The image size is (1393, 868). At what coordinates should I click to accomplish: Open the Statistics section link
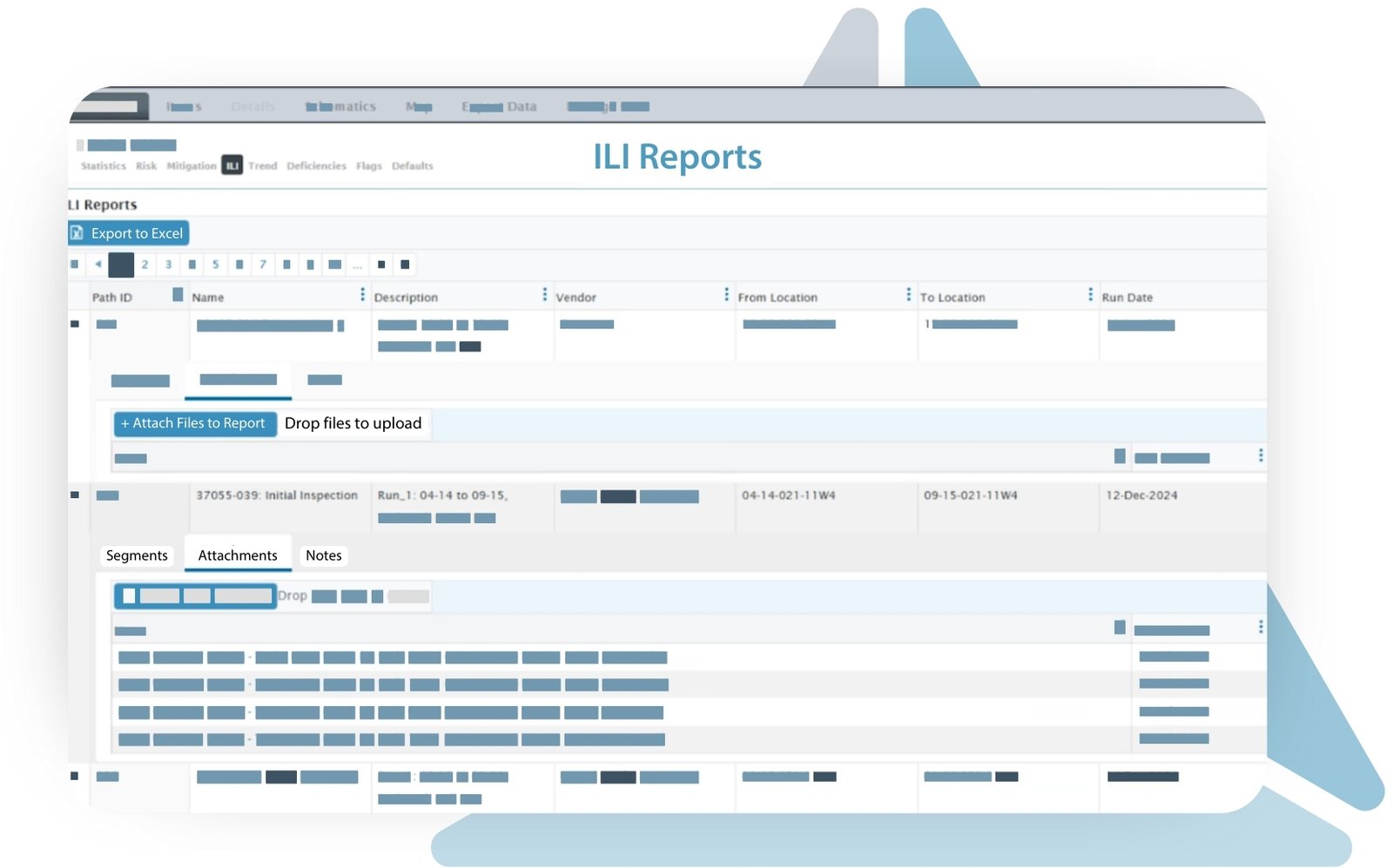coord(103,166)
